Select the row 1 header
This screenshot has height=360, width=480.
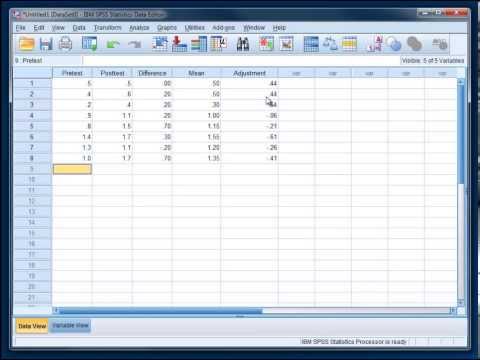coord(32,83)
